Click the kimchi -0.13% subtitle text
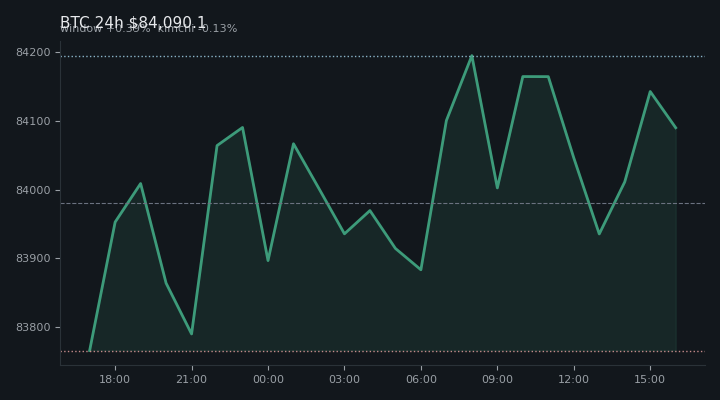This screenshot has width=720, height=400. [x=197, y=28]
